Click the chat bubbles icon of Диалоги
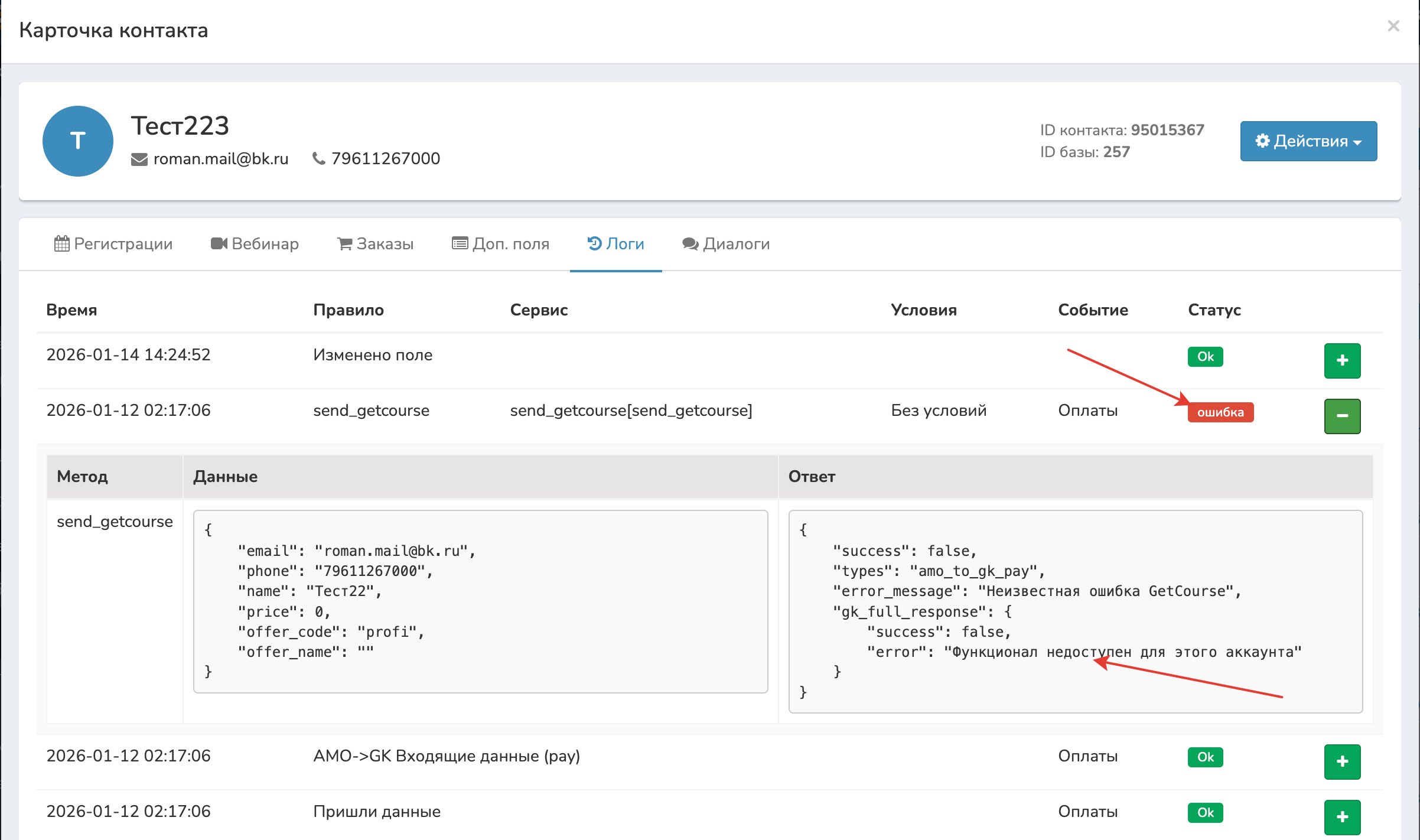 690,243
